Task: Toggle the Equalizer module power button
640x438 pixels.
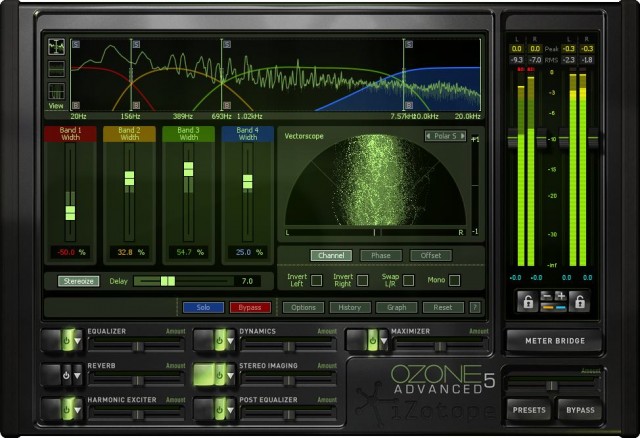Action: pos(69,341)
